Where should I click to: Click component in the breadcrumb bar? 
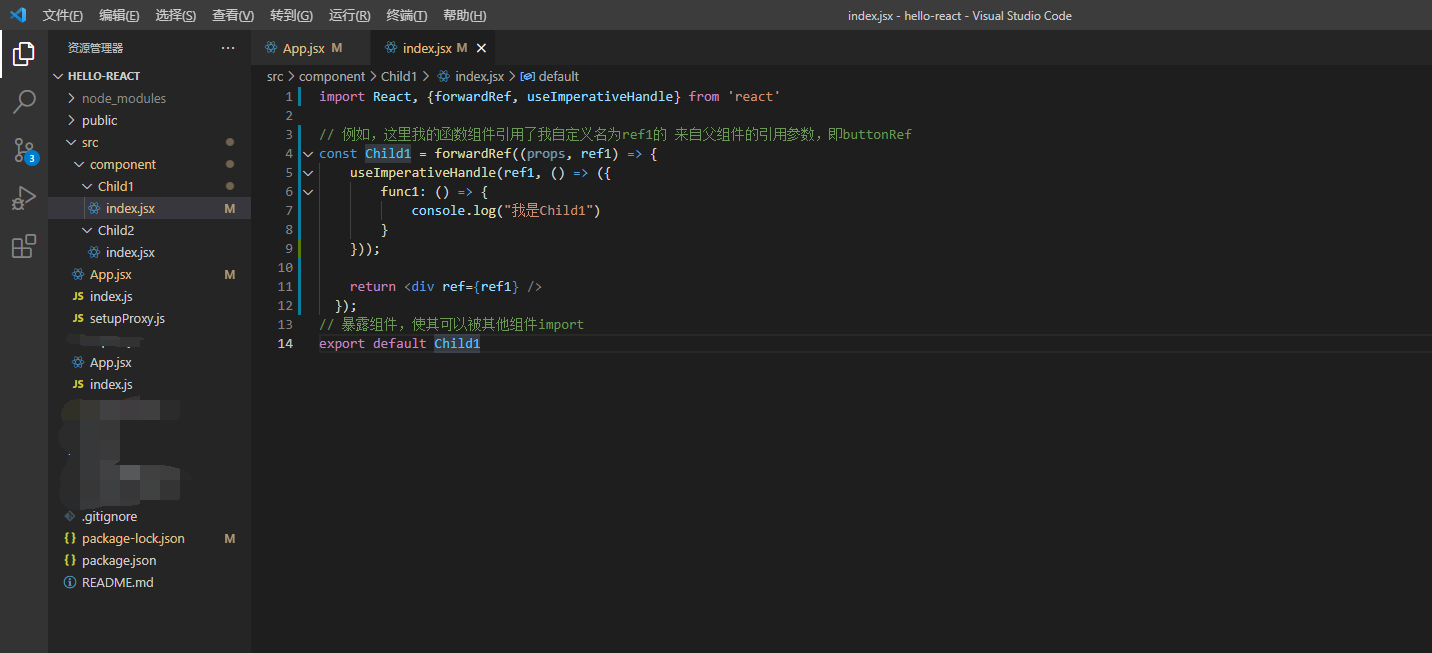[332, 76]
